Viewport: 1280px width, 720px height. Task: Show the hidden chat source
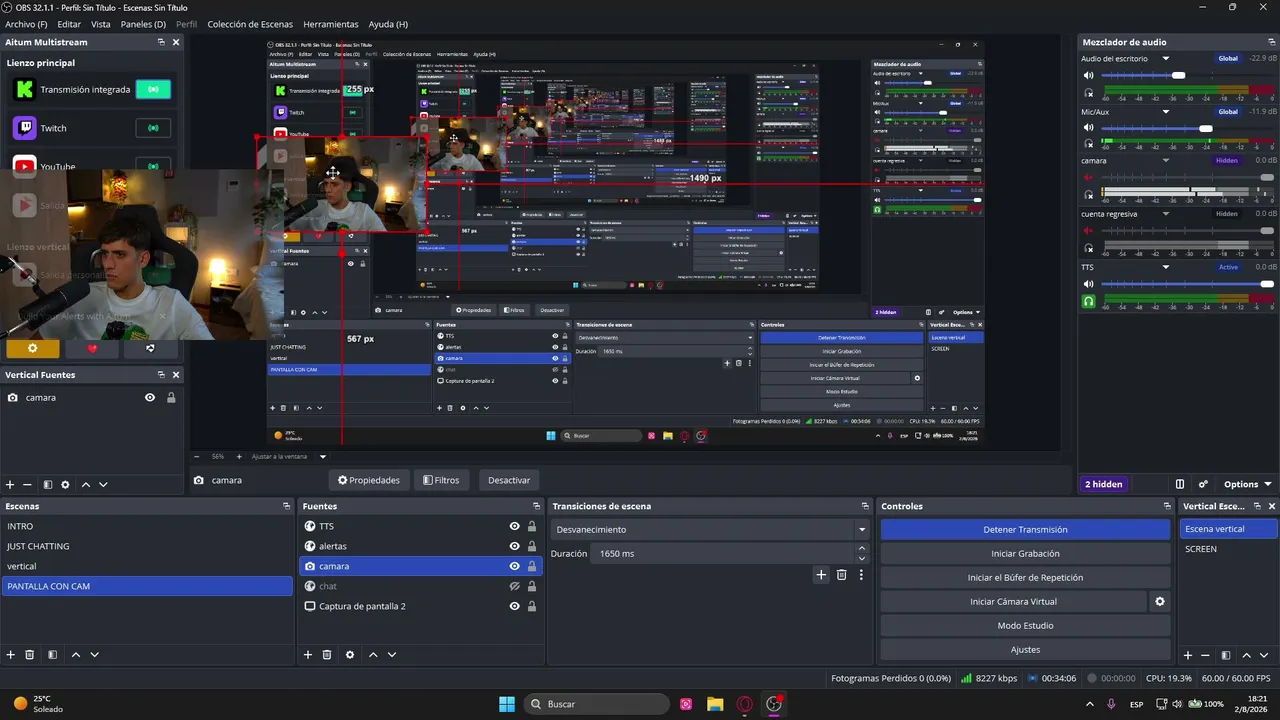[514, 586]
